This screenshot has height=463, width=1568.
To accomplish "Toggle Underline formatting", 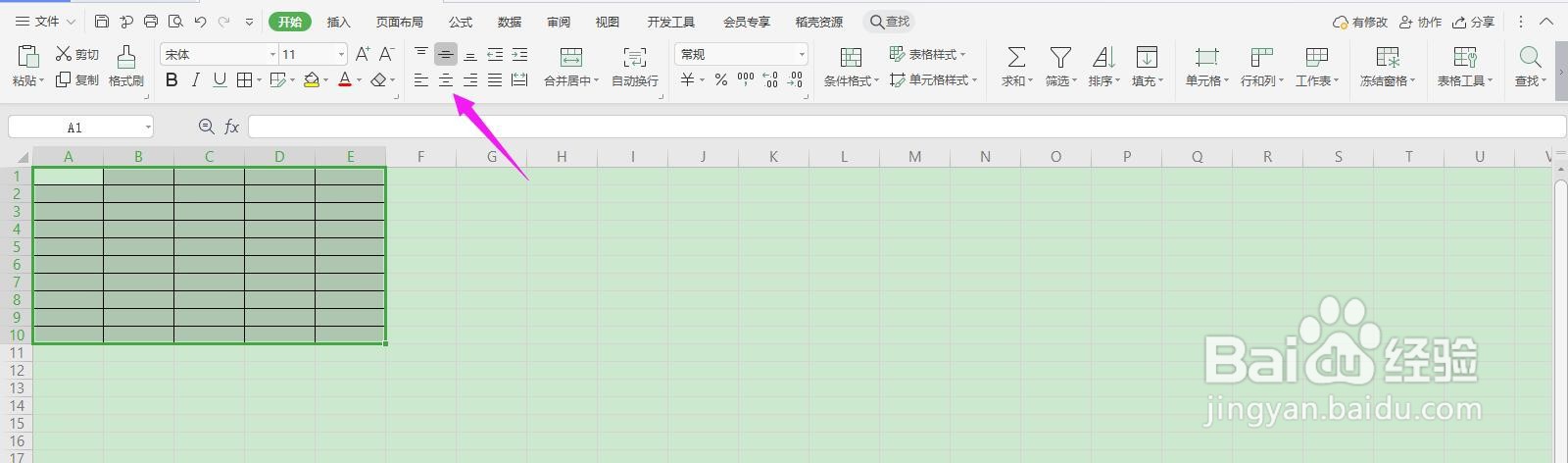I will tap(220, 80).
